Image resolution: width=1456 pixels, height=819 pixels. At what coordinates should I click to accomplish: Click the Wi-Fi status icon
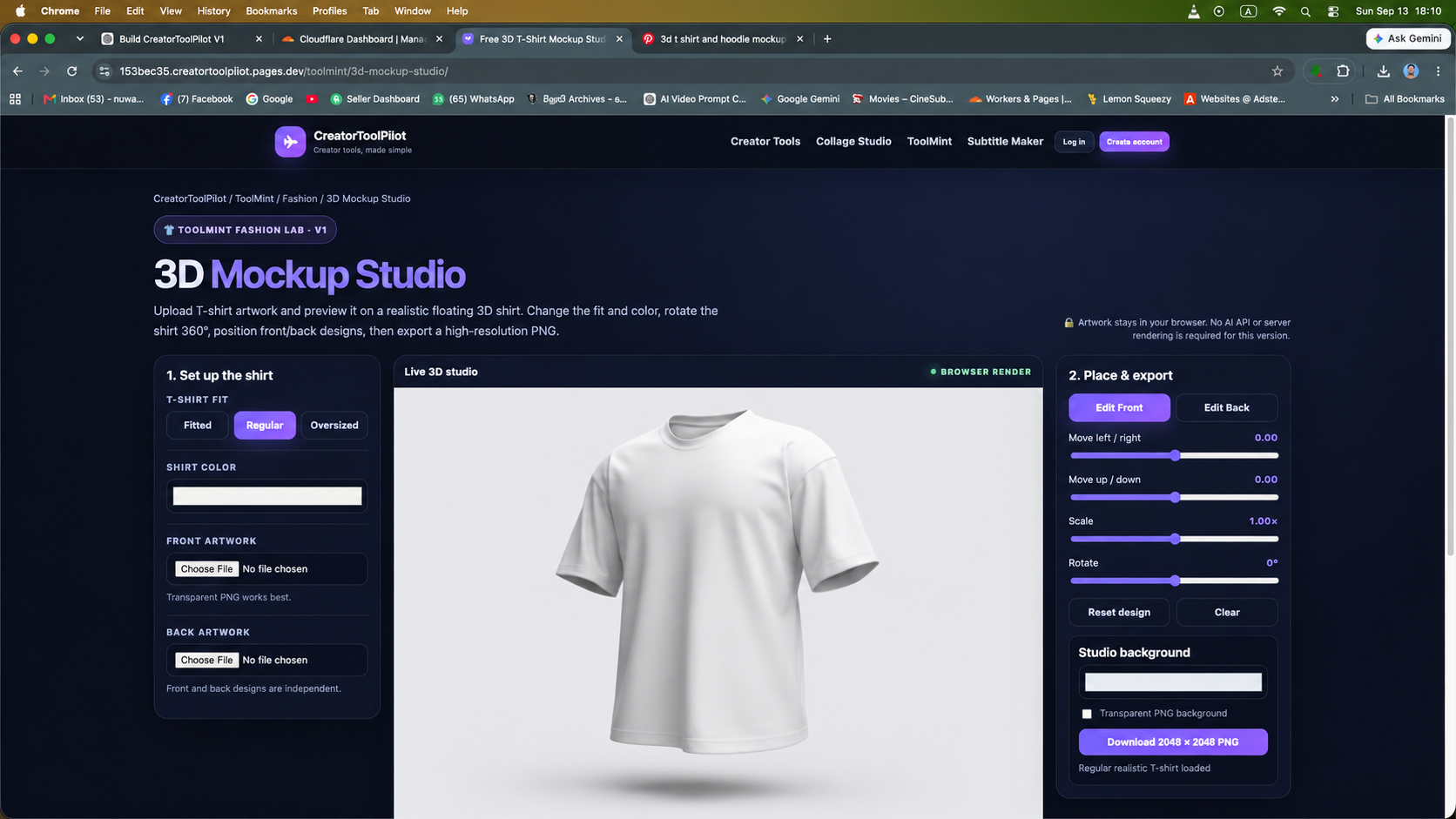(x=1278, y=11)
